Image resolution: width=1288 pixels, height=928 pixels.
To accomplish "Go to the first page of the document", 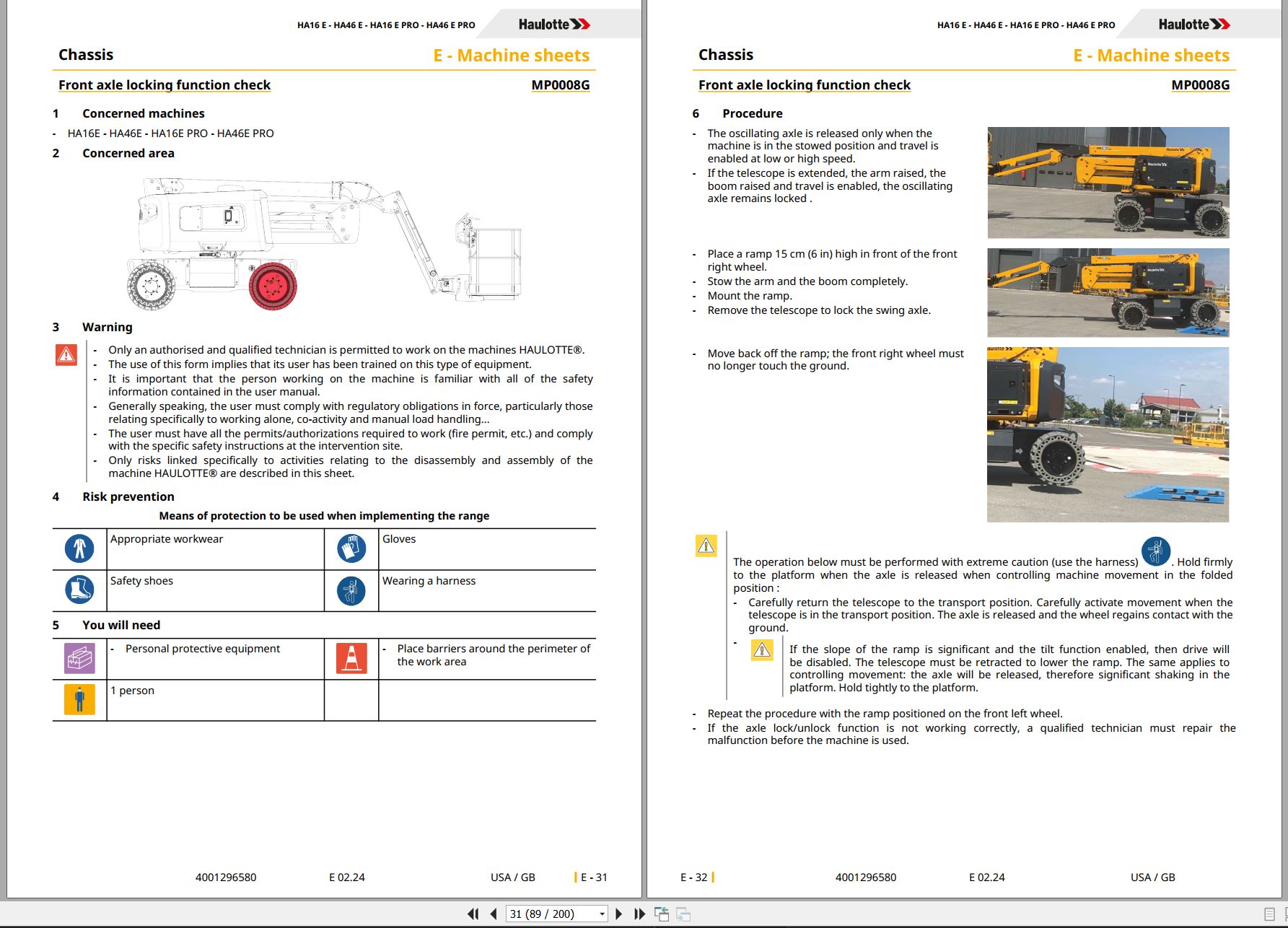I will tap(473, 914).
